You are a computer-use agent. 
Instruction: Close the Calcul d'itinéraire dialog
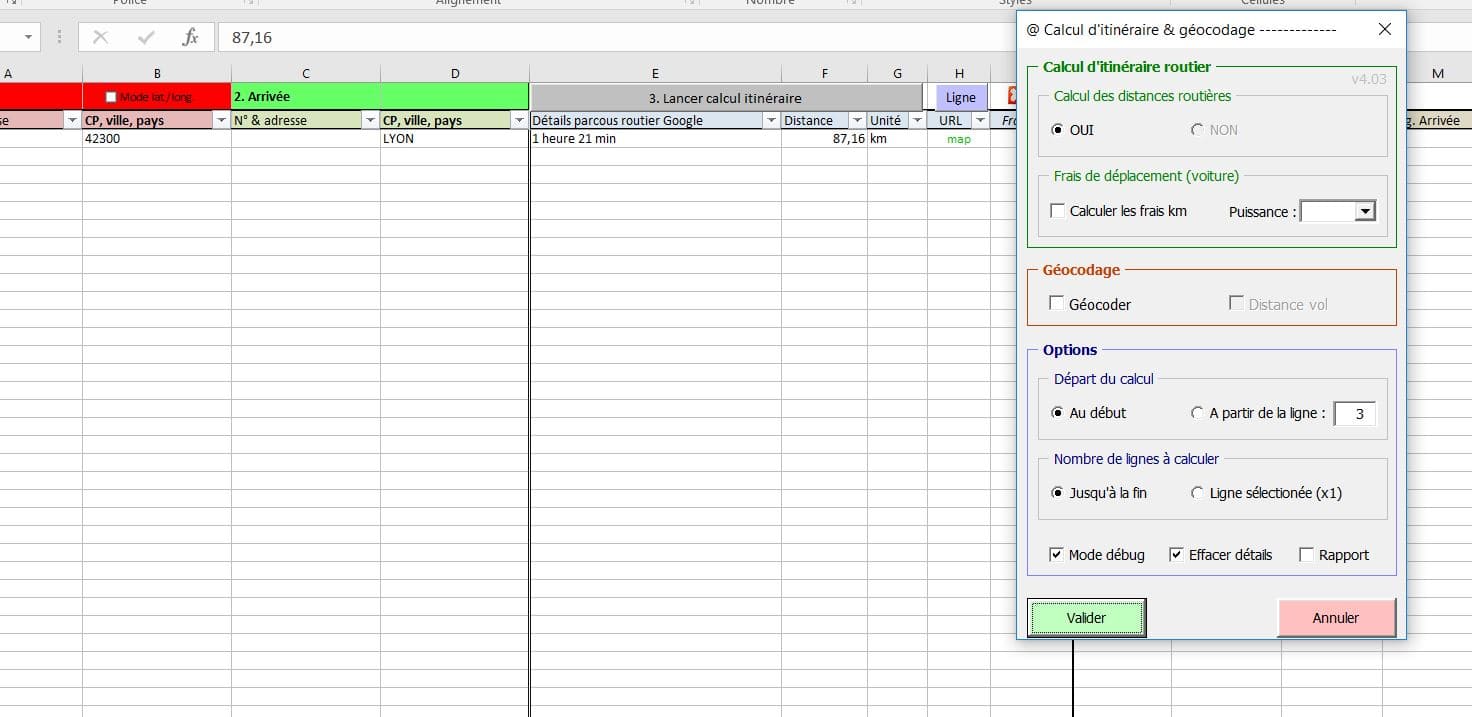click(1384, 29)
